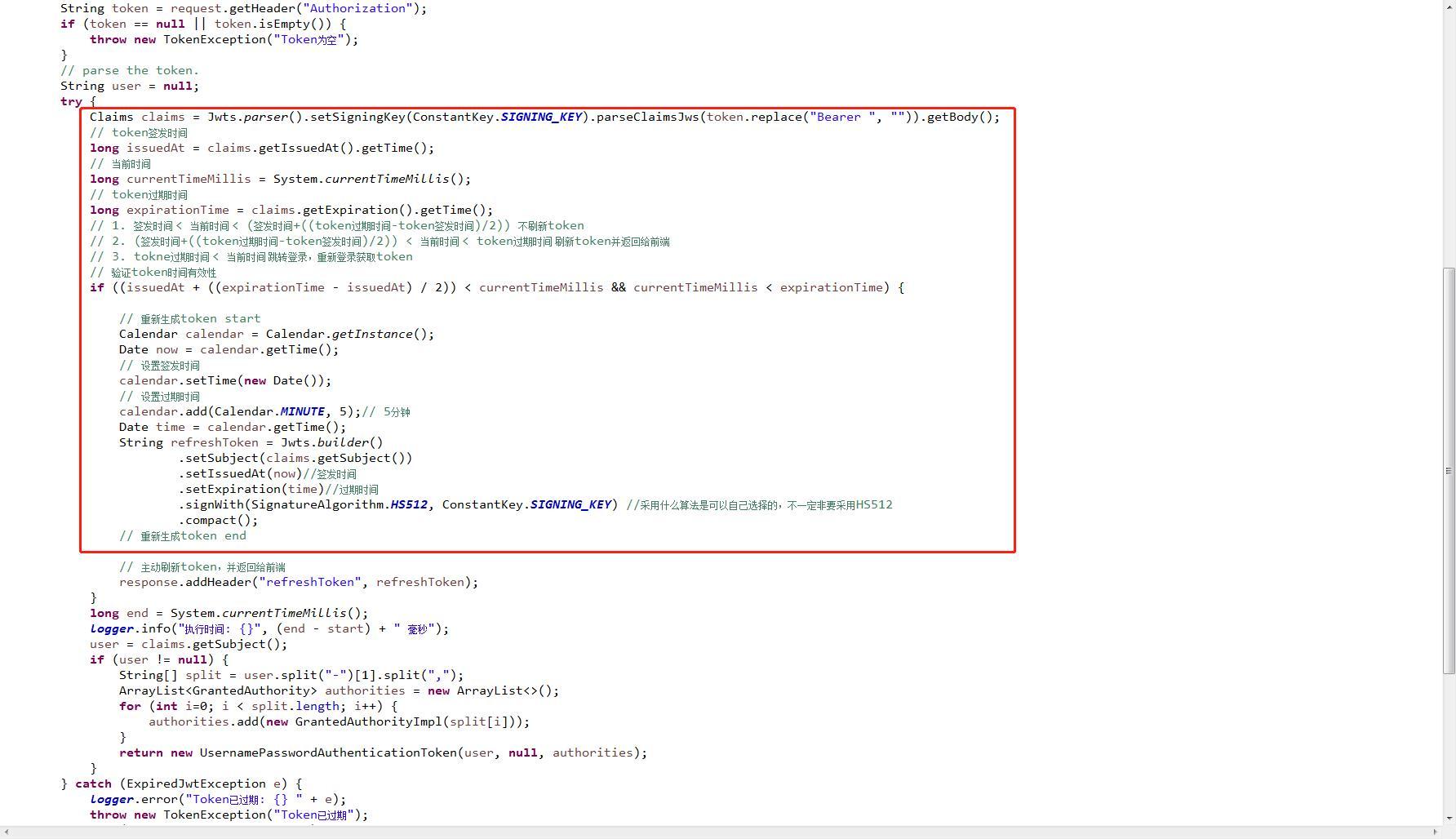
Task: Click the line 'String token = request.getHeader("Authorization");'
Action: point(243,8)
